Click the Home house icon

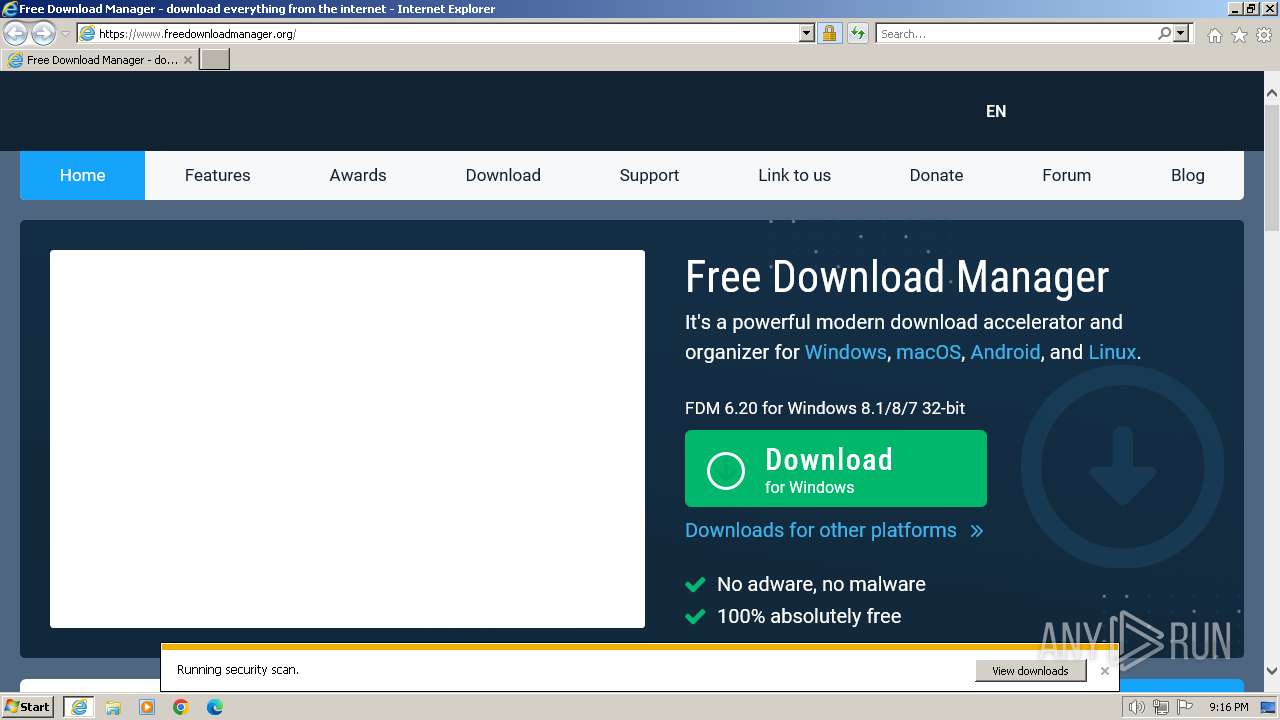[x=1214, y=35]
